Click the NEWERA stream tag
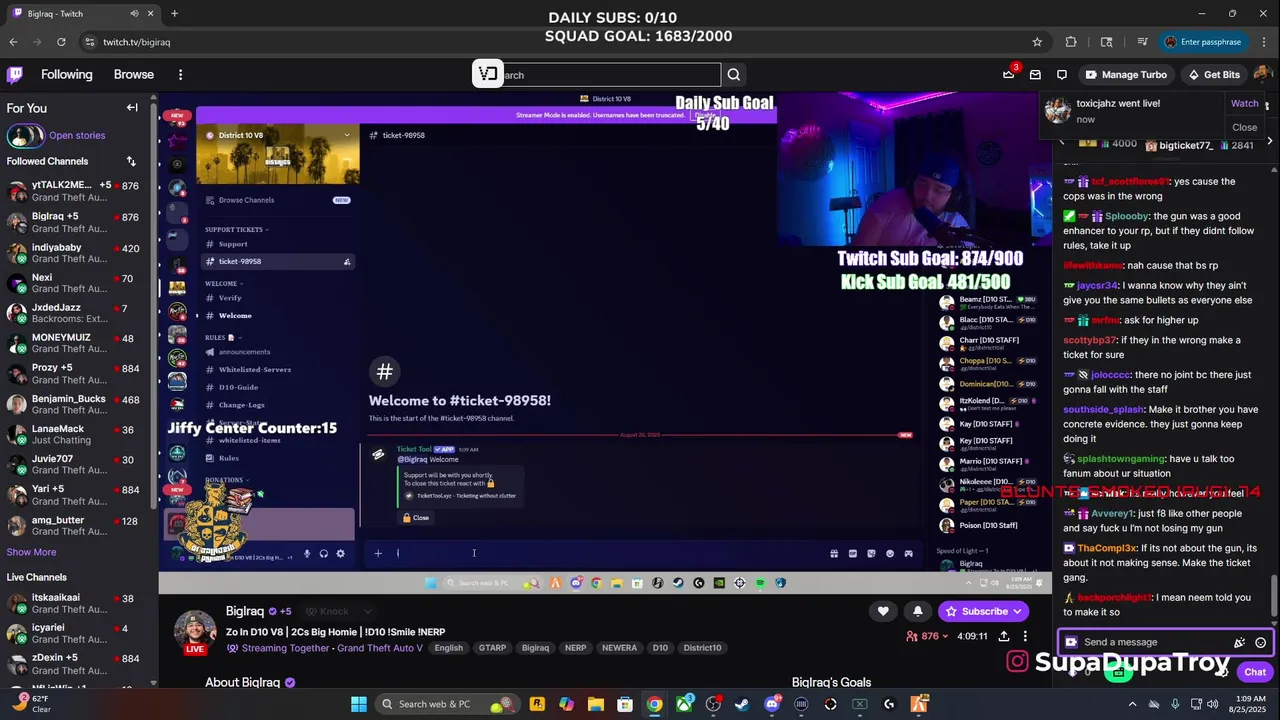1280x720 pixels. tap(619, 648)
